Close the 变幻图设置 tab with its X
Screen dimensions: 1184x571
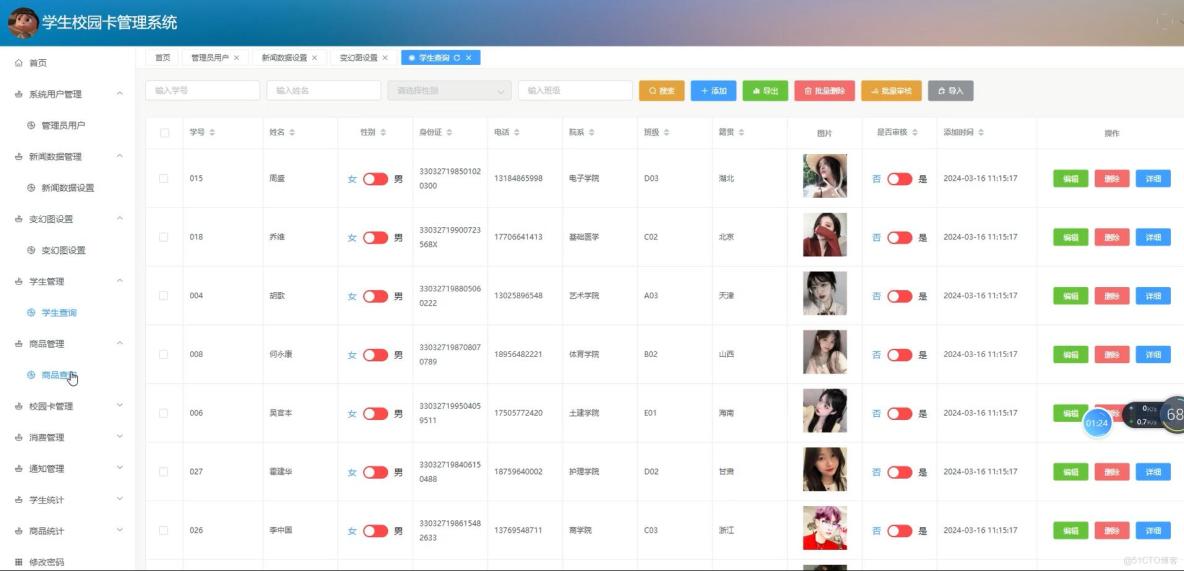point(384,57)
